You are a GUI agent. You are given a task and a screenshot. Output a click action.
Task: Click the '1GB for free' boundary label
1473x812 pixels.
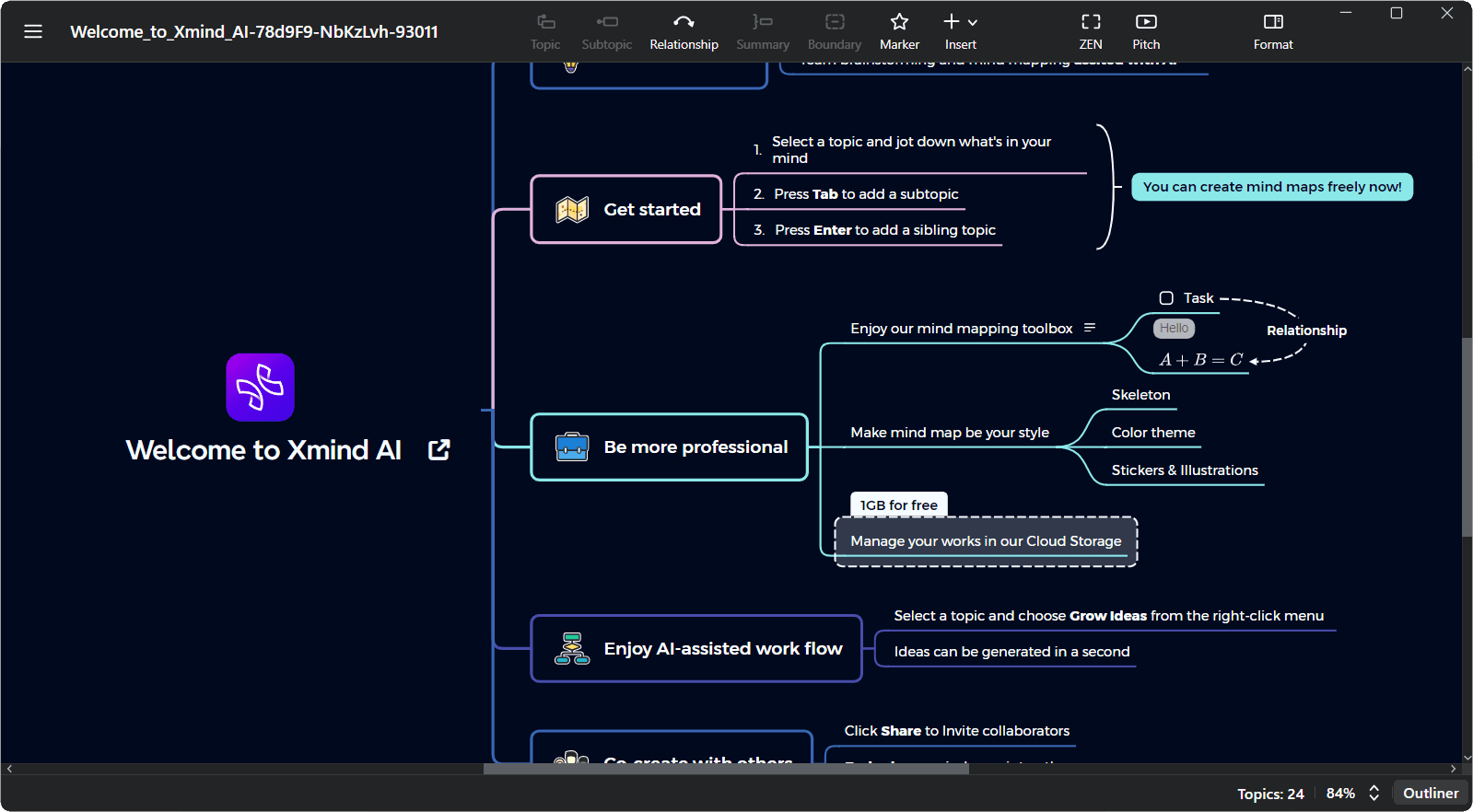click(899, 505)
